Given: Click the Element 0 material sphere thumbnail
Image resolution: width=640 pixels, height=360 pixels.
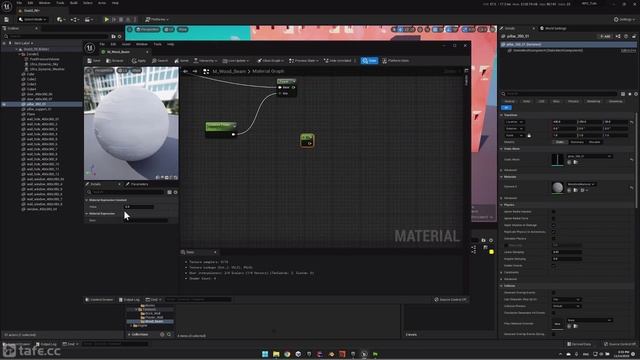Looking at the screenshot, I should 557,187.
